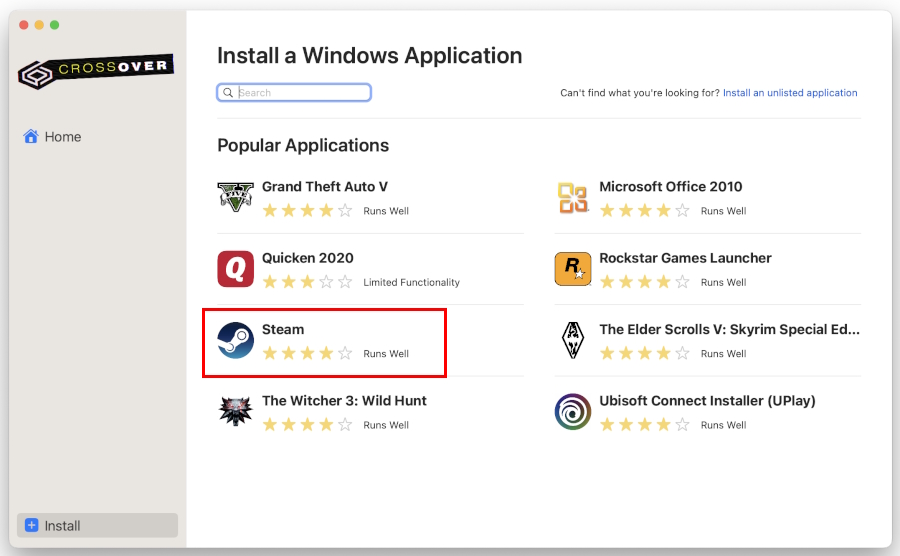Viewport: 900px width, 556px height.
Task: Click the Quicken 2020 Limited Functionality label
Action: click(x=411, y=283)
